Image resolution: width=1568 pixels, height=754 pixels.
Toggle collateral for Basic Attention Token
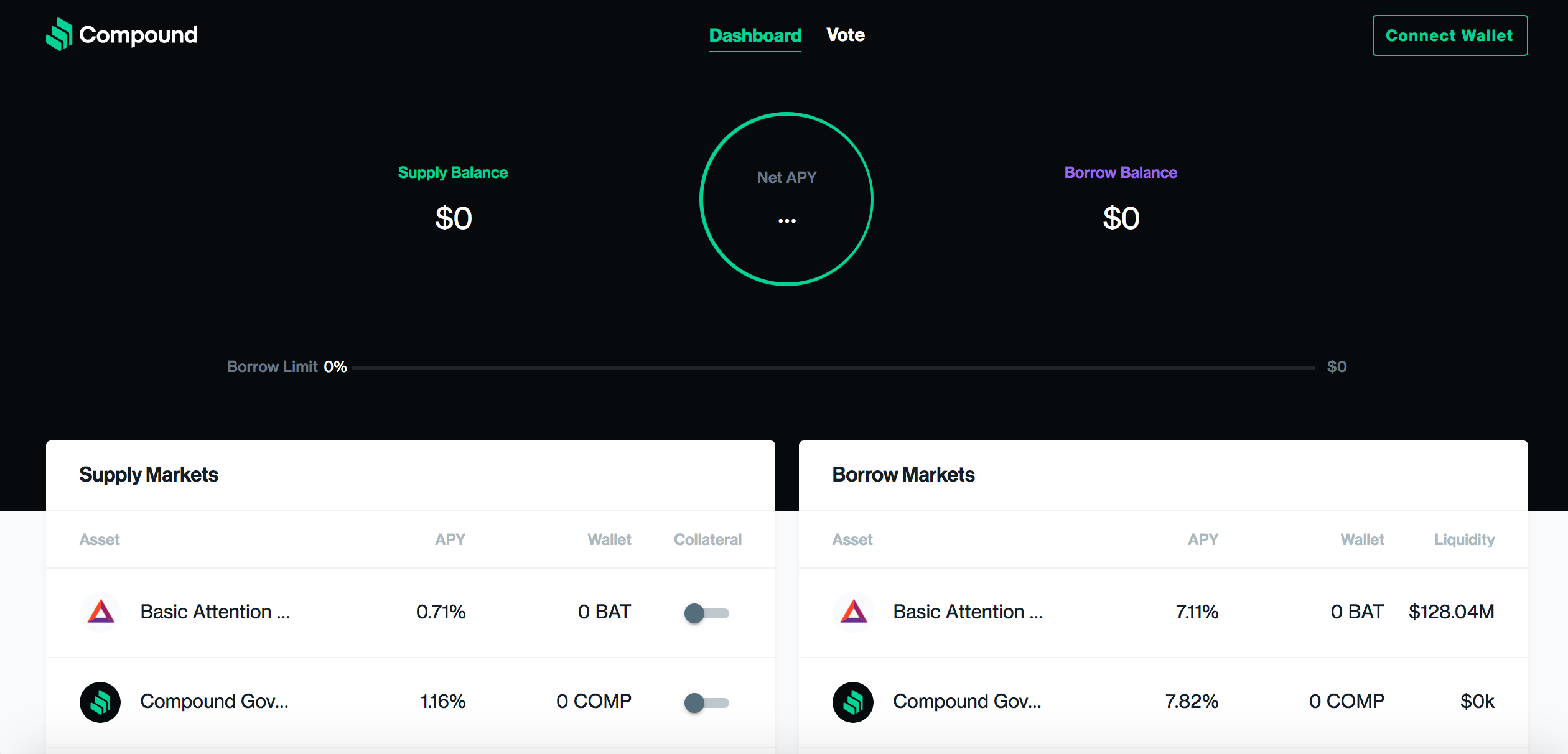[707, 613]
